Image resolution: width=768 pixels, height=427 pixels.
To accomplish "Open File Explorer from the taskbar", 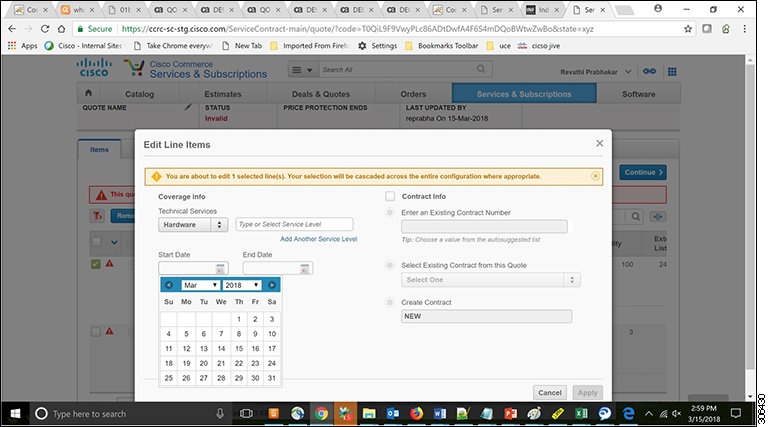I will coord(369,414).
